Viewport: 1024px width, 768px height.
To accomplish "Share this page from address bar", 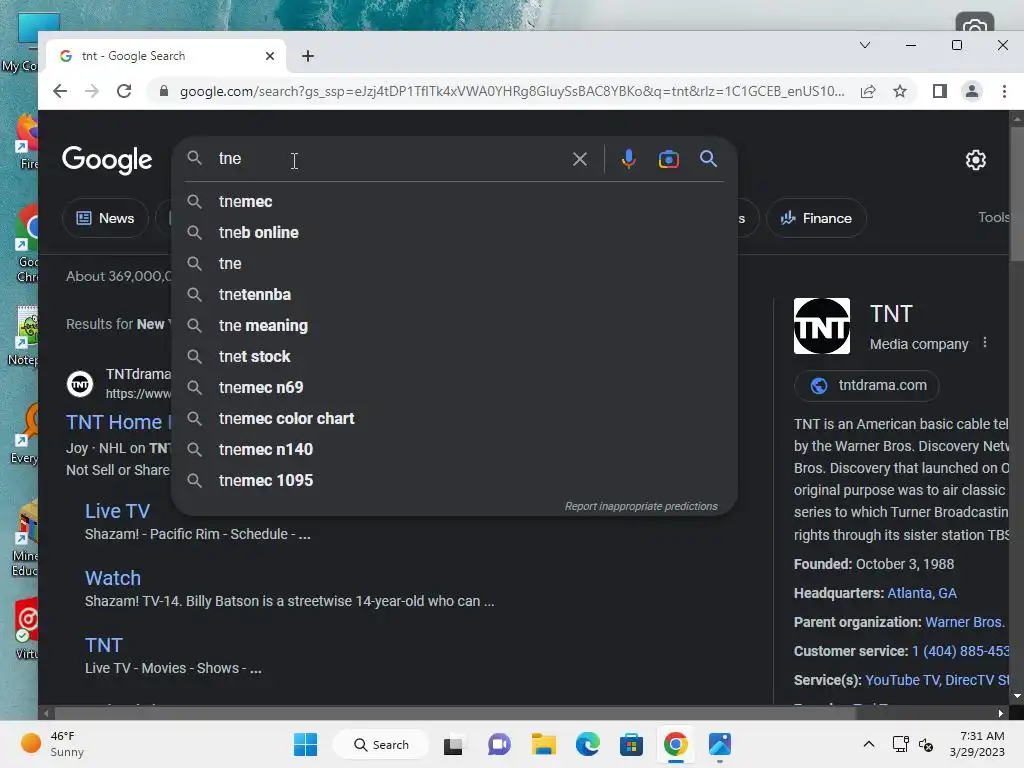I will pos(868,91).
